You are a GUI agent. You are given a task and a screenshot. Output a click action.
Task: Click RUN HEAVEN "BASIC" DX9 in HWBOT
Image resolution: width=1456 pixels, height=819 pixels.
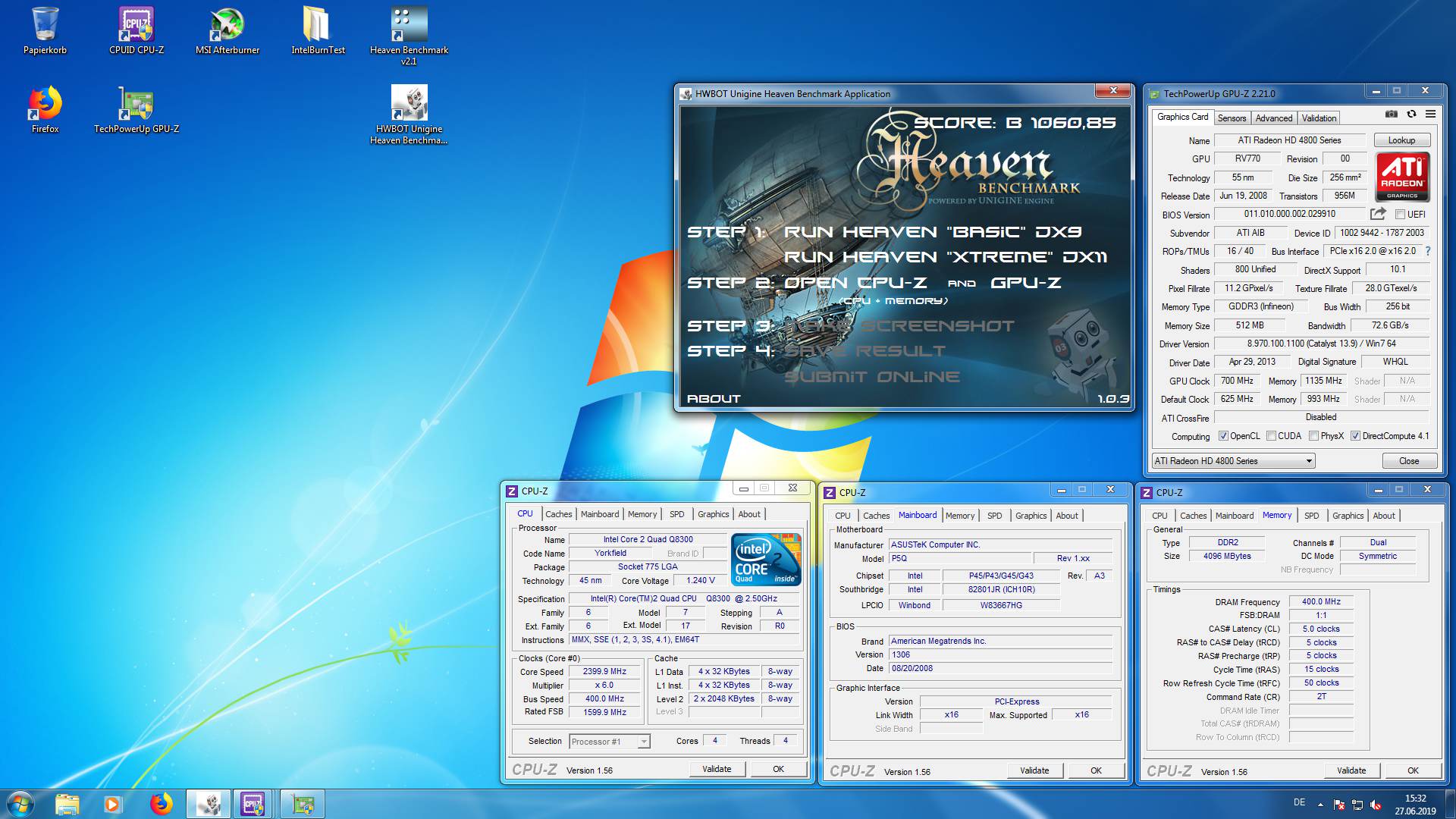[x=933, y=232]
